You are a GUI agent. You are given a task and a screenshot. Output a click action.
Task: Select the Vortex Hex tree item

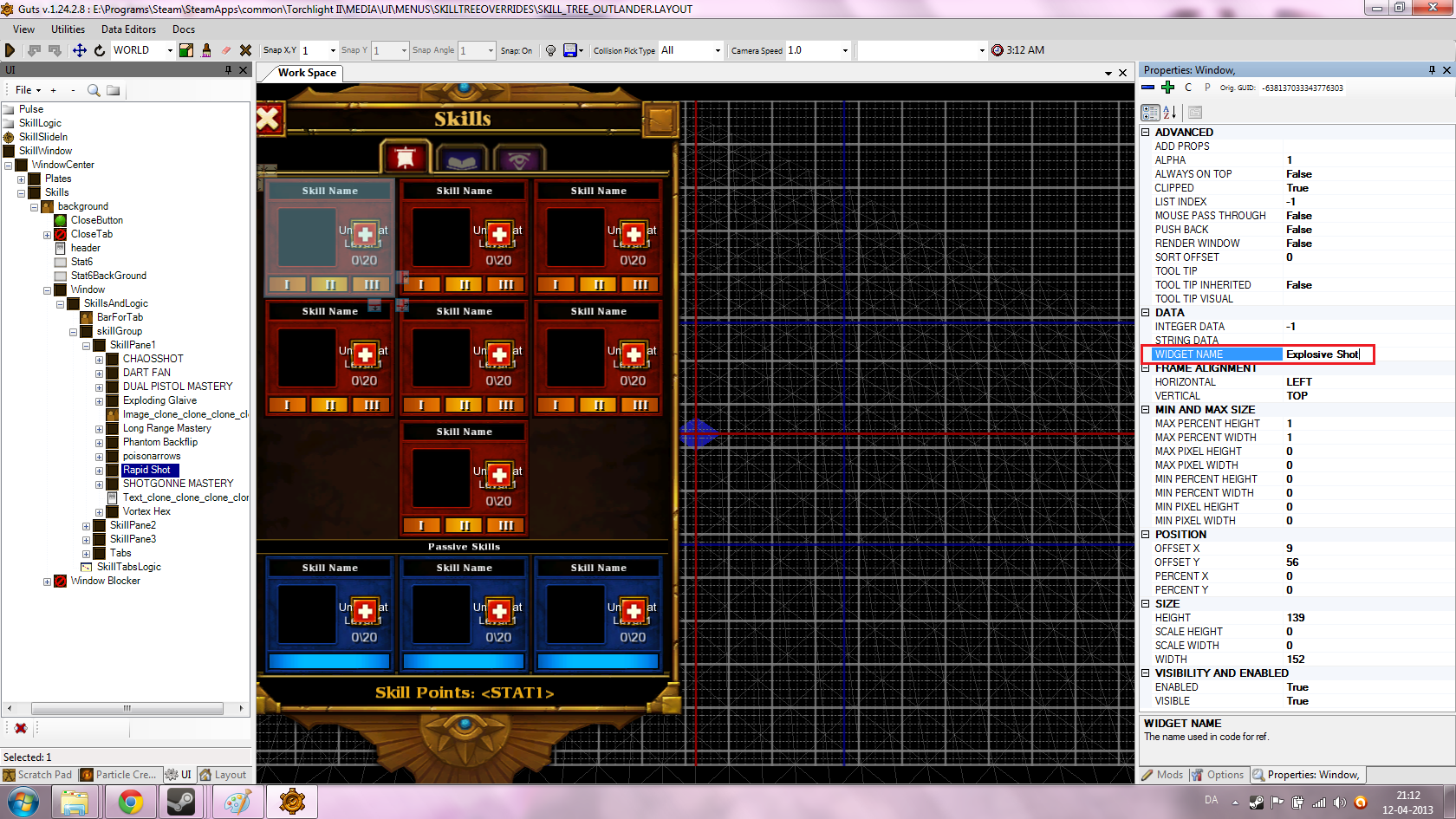click(x=146, y=511)
